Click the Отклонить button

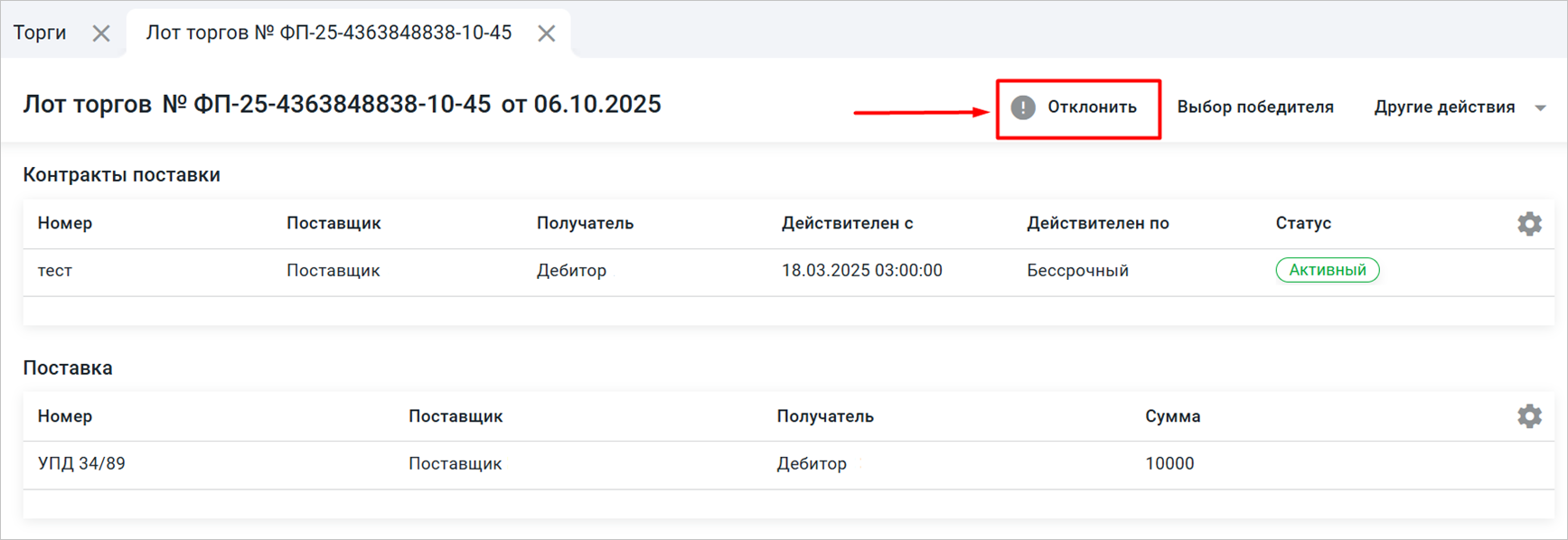(1077, 107)
